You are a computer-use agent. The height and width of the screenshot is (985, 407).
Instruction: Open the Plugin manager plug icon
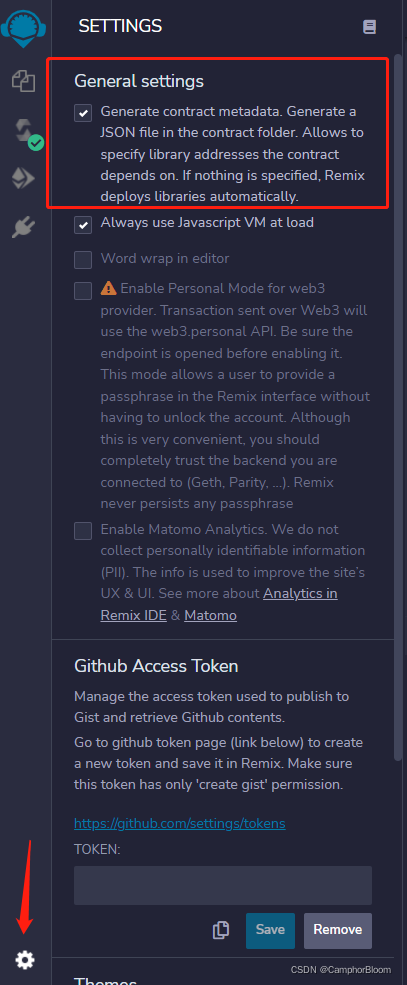tap(24, 228)
